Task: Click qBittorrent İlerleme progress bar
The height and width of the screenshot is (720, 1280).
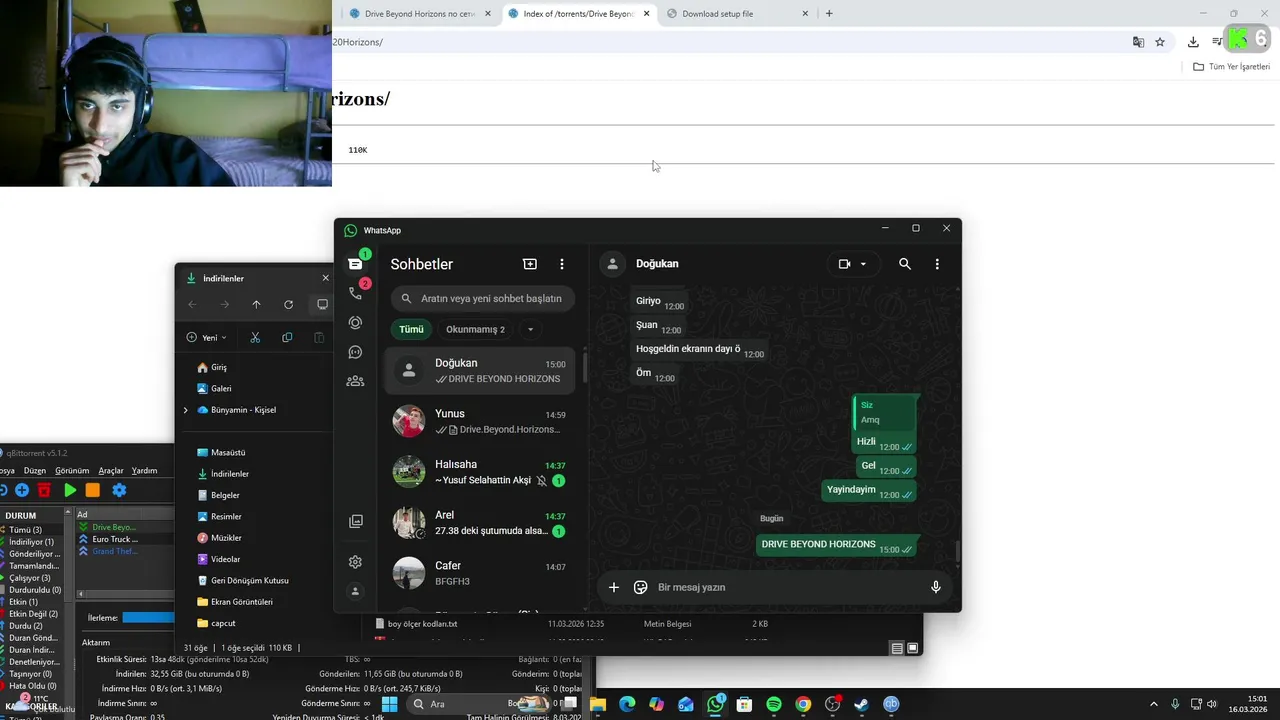Action: (x=148, y=618)
